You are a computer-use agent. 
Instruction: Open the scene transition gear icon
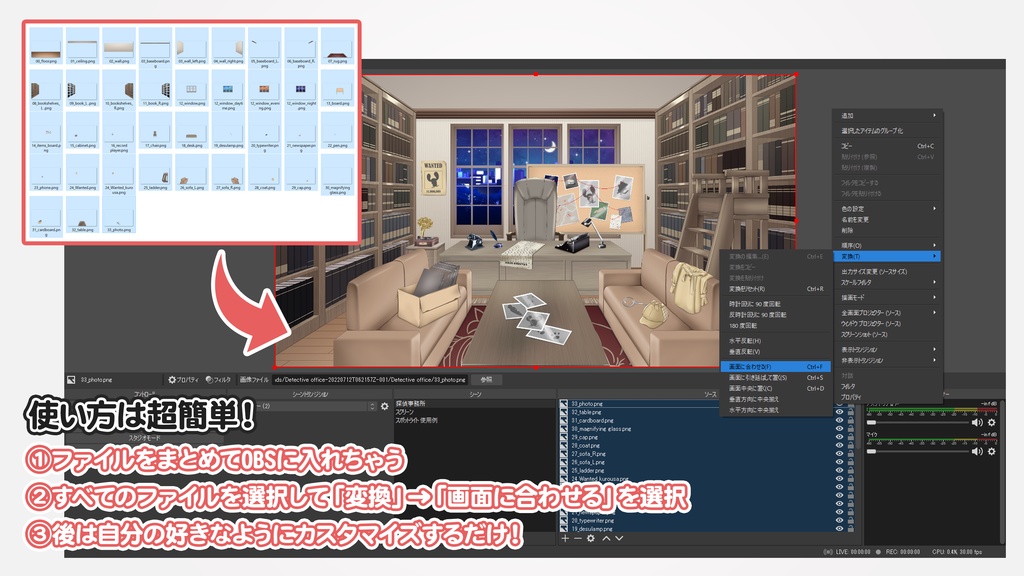pos(383,406)
